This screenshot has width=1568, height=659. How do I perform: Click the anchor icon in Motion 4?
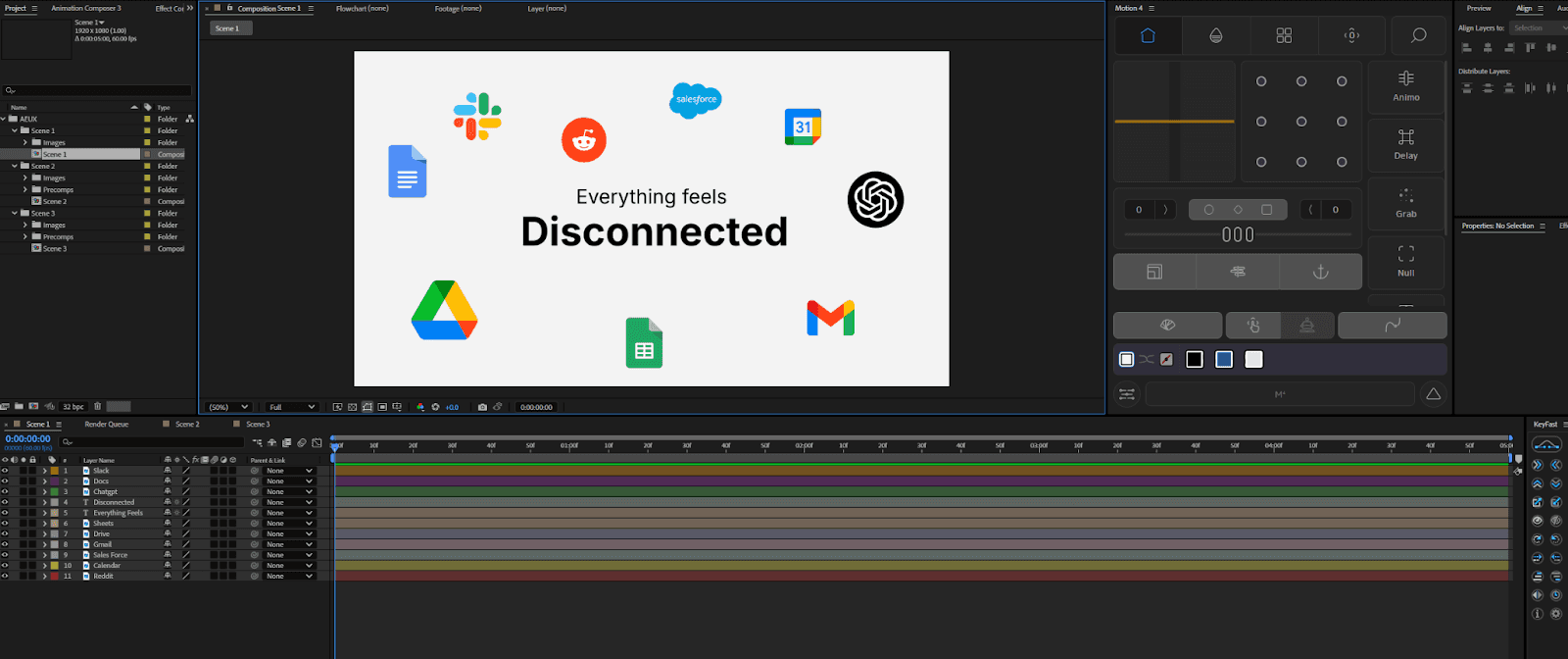tap(1321, 272)
